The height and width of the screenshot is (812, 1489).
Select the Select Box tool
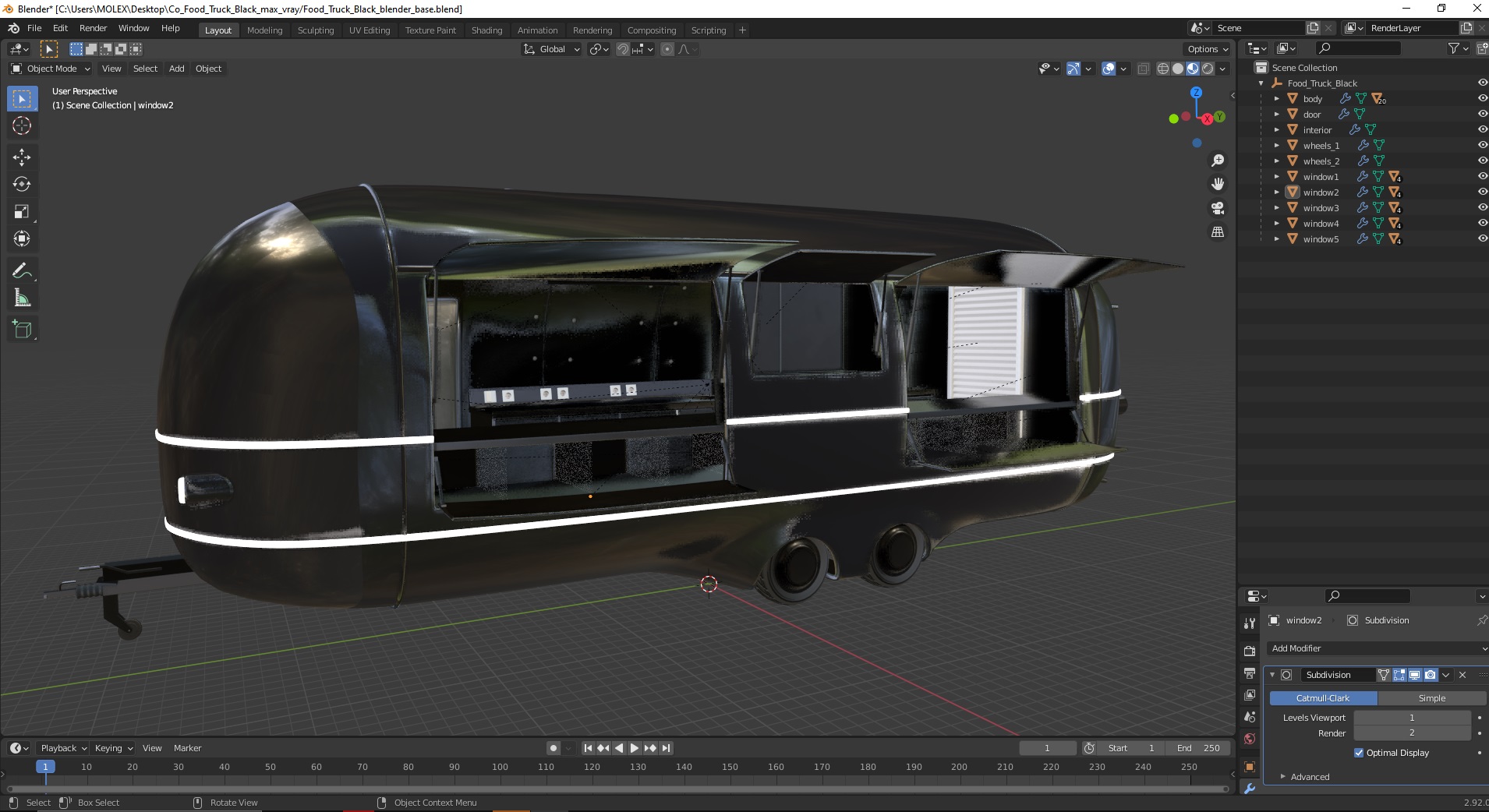[22, 99]
